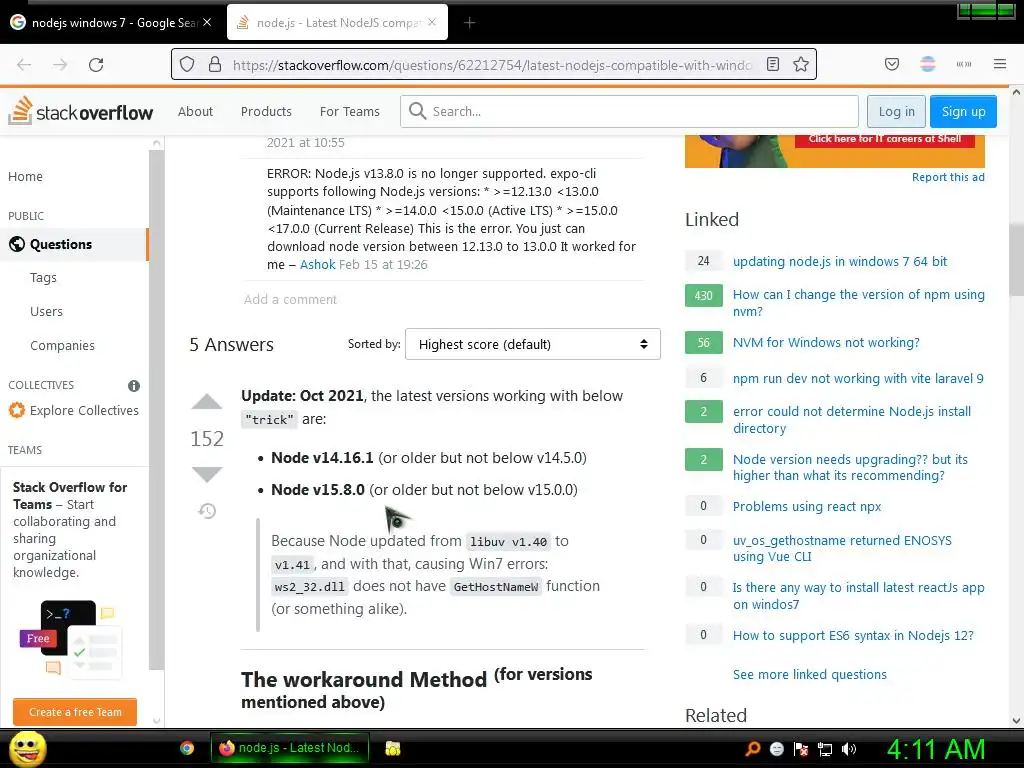Toggle reader view icon in address bar
The height and width of the screenshot is (768, 1024).
click(773, 65)
